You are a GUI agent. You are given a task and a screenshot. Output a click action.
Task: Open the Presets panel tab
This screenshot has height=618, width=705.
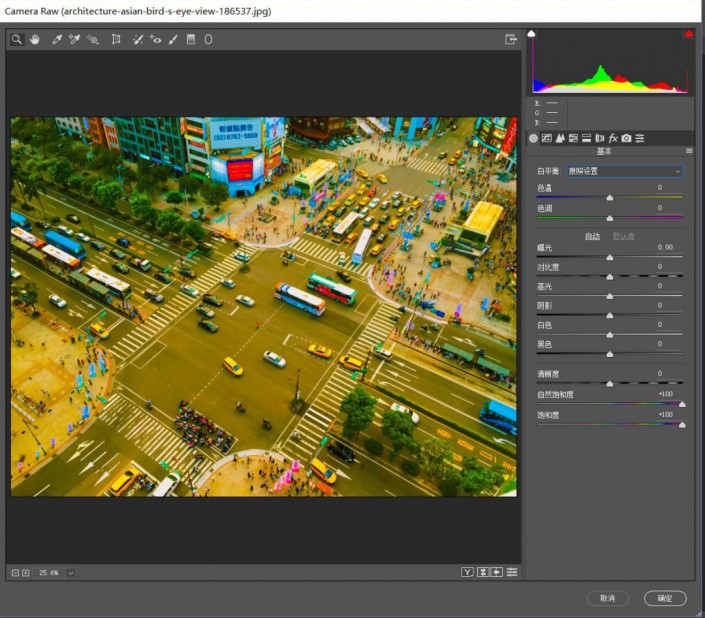(x=640, y=138)
